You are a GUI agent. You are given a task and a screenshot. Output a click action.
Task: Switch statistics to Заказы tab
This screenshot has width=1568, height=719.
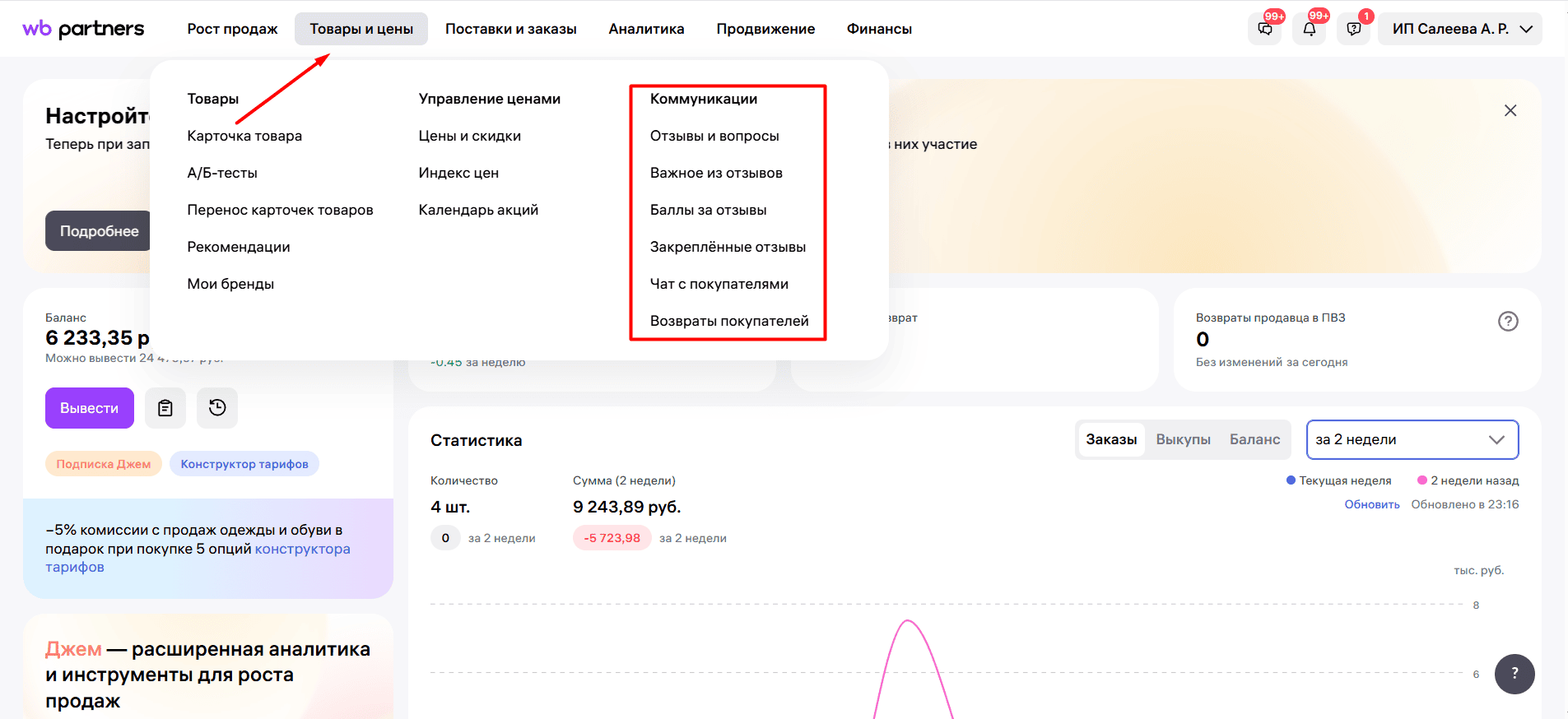(1111, 439)
